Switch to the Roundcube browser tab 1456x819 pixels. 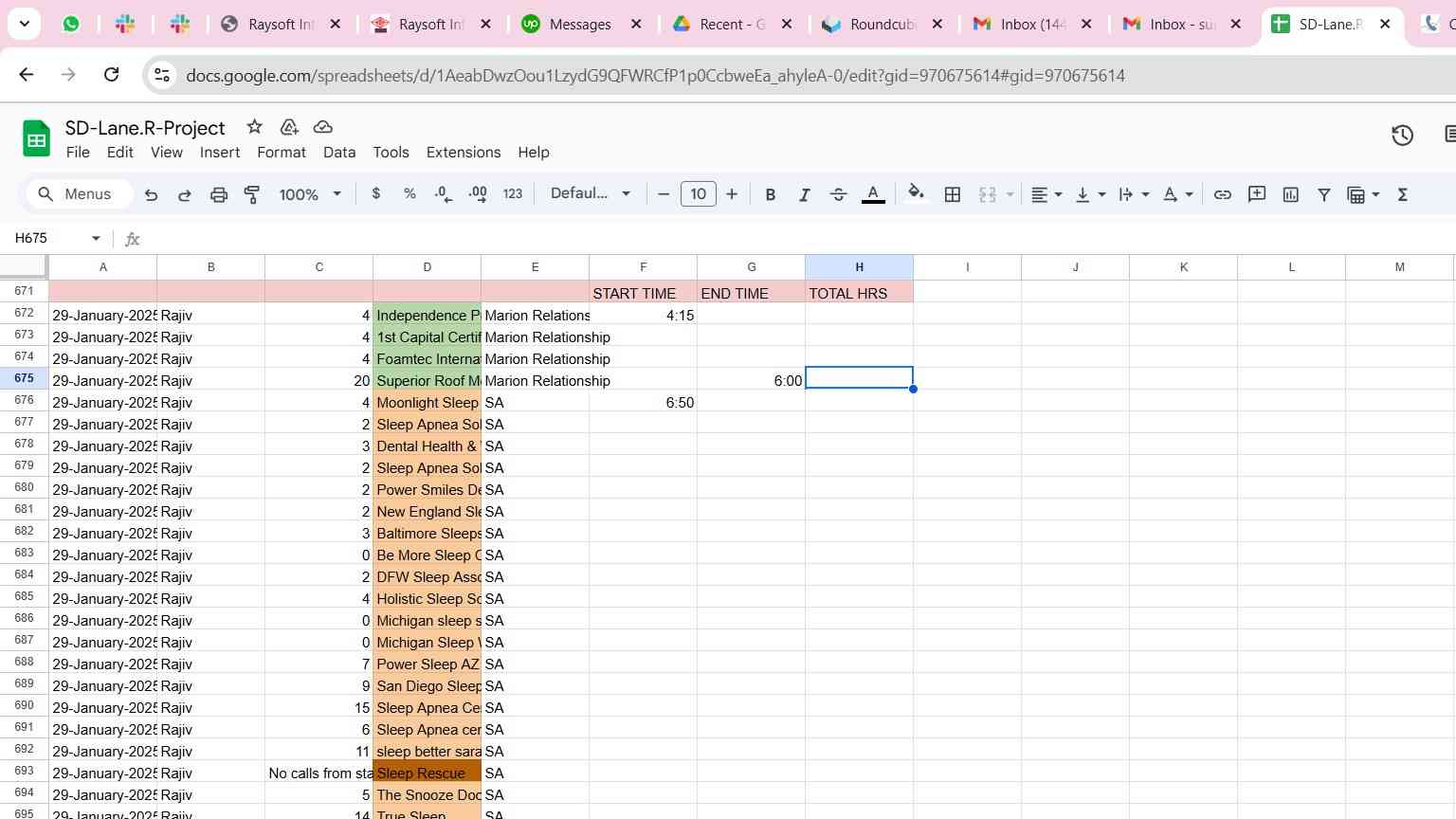(883, 24)
